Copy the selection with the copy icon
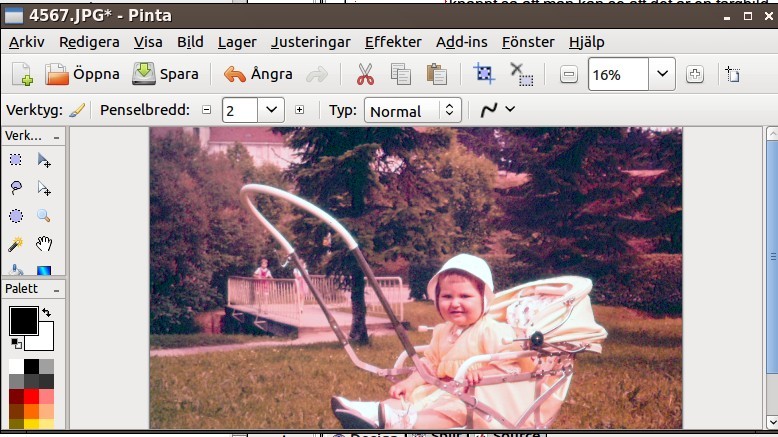The width and height of the screenshot is (778, 437). pyautogui.click(x=400, y=74)
